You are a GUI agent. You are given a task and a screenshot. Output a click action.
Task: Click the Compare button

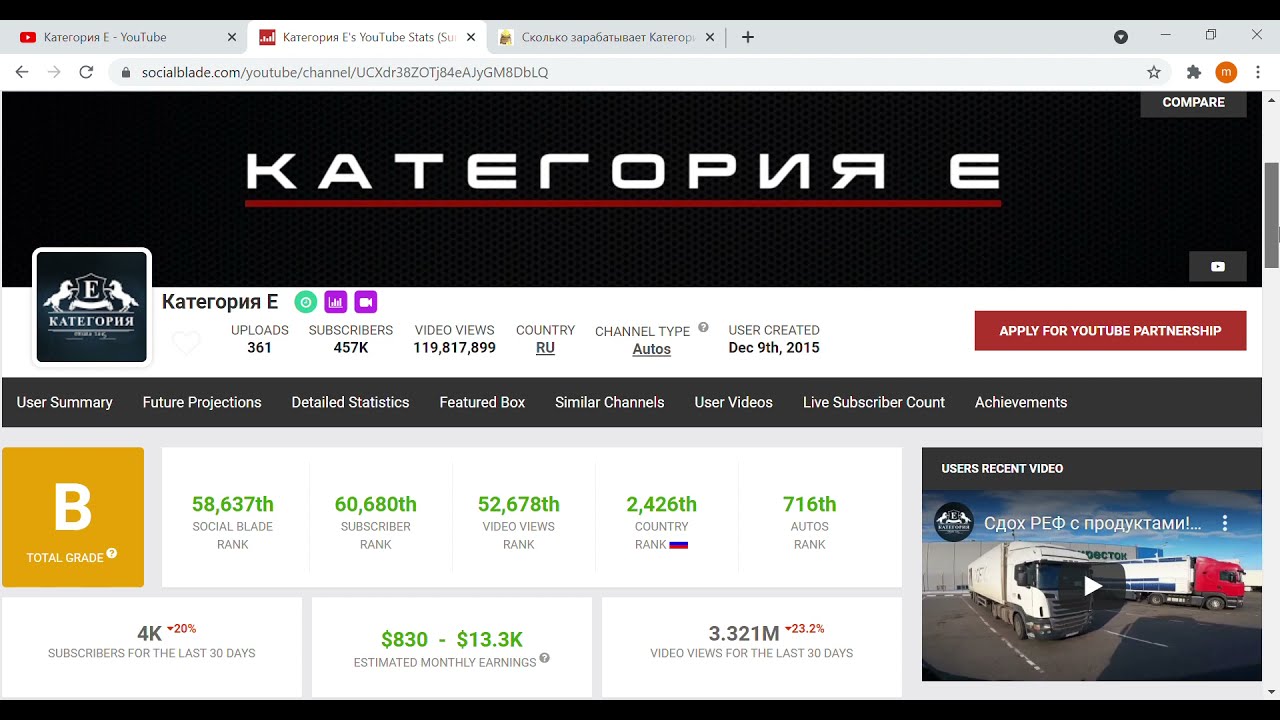point(1194,103)
